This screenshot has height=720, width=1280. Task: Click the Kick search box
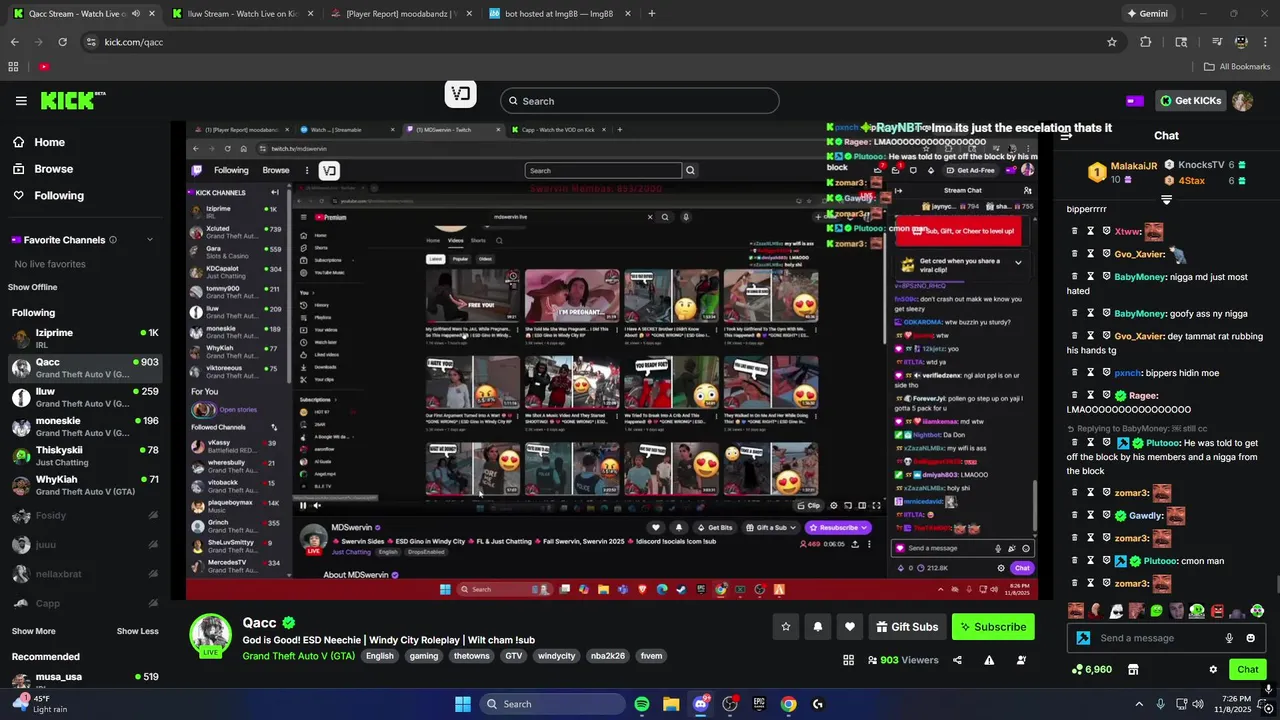tap(639, 101)
